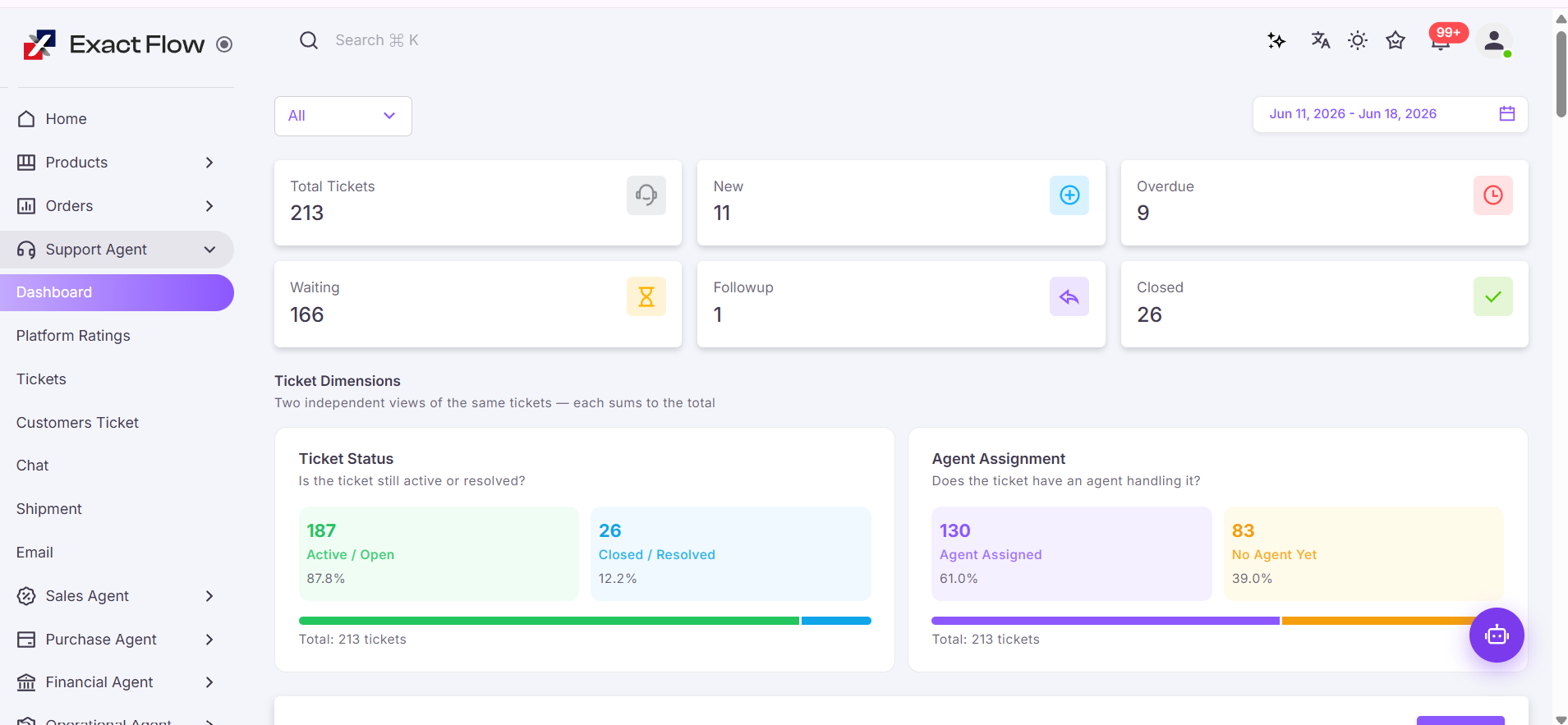The height and width of the screenshot is (725, 1568).
Task: Click the Sales Agent badge icon
Action: pos(26,596)
